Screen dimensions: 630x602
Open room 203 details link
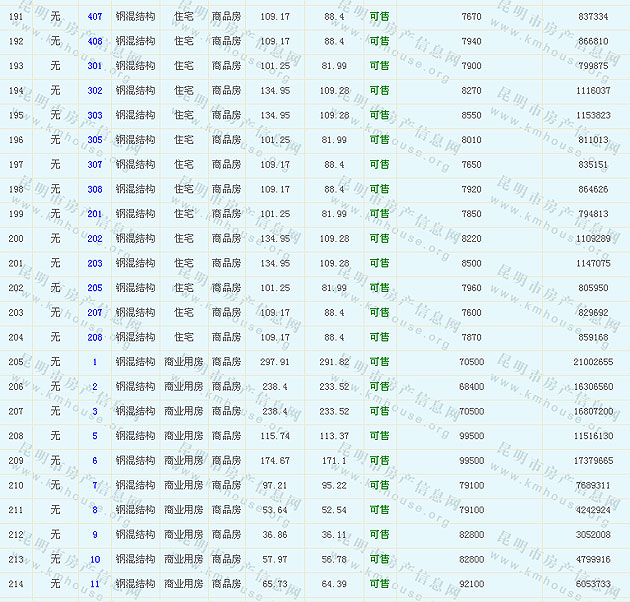click(95, 263)
